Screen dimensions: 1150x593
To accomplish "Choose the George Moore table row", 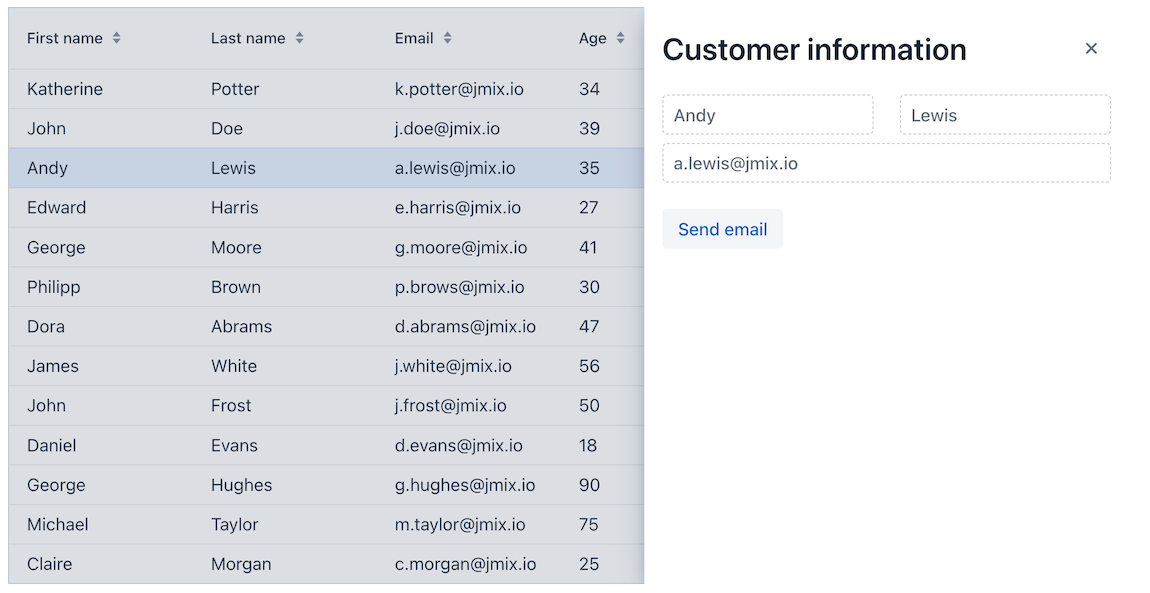I will coord(300,248).
